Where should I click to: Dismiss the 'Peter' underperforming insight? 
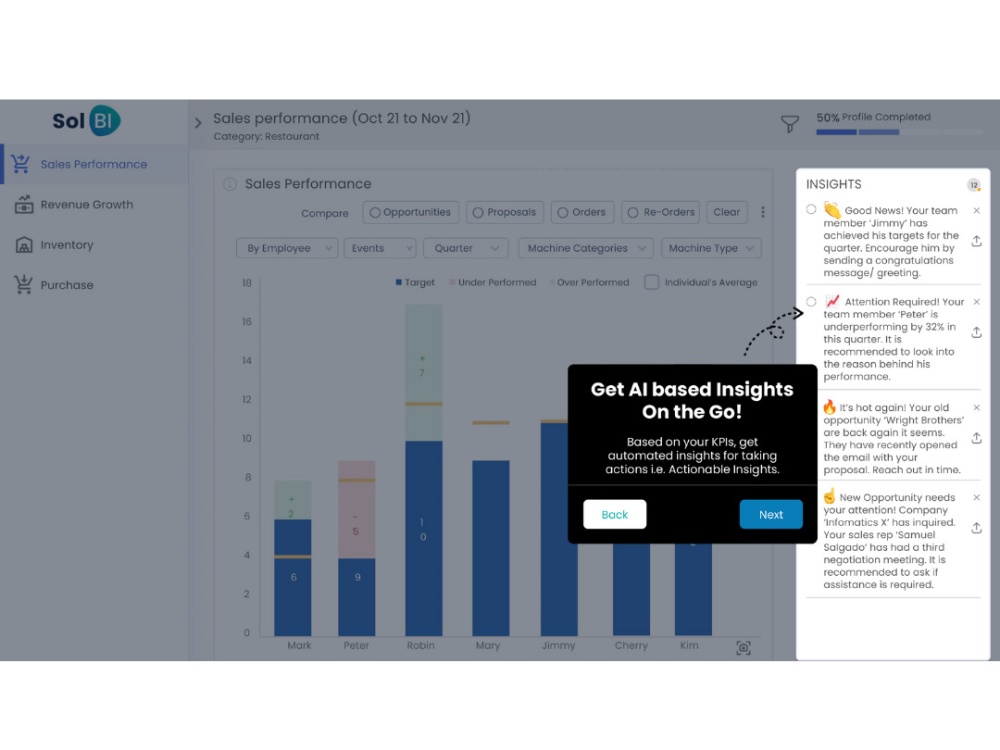976,302
